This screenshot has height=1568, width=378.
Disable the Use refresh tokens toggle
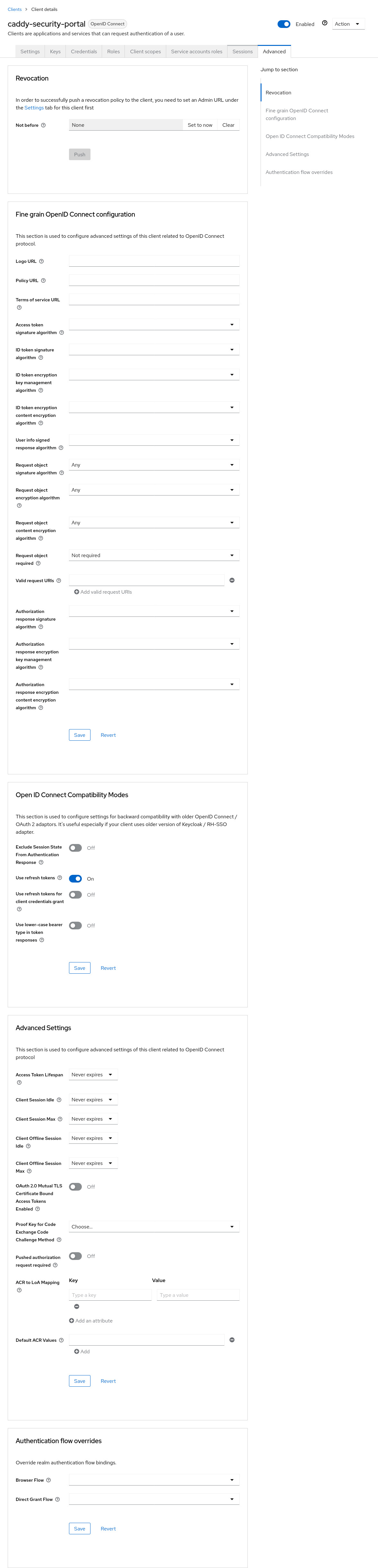[x=75, y=878]
